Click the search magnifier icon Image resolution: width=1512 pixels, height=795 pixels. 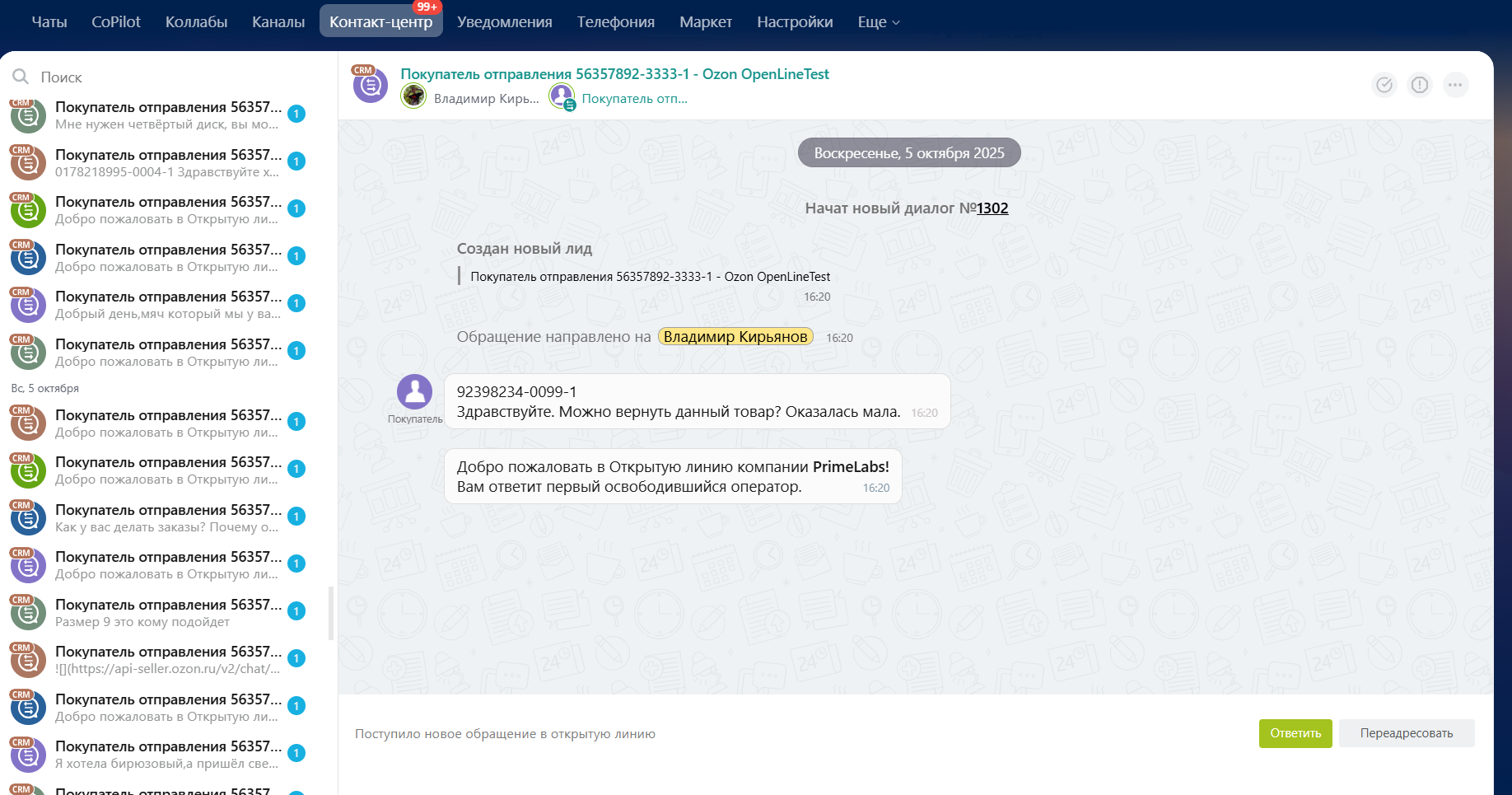(x=21, y=77)
